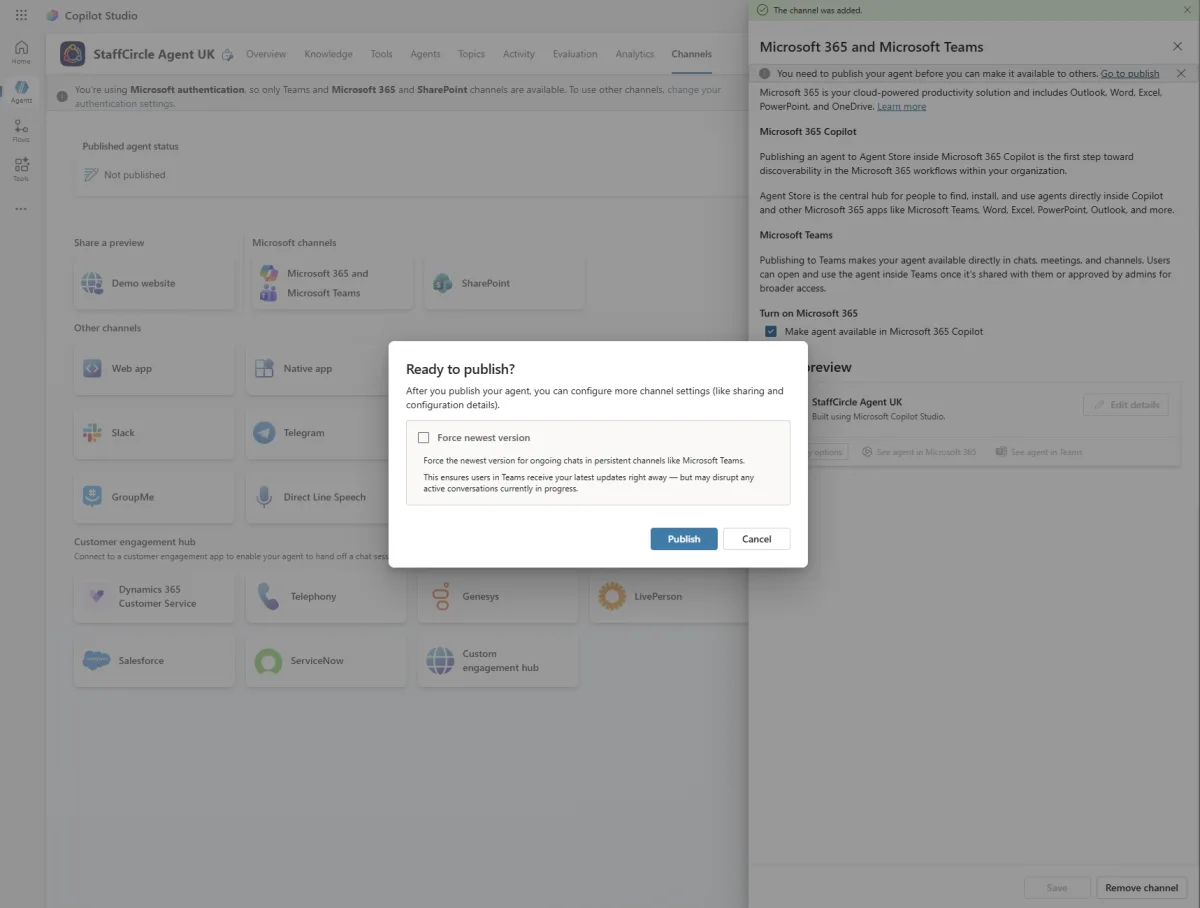Image resolution: width=1200 pixels, height=908 pixels.
Task: Open the app launcher grid icon
Action: [x=21, y=15]
